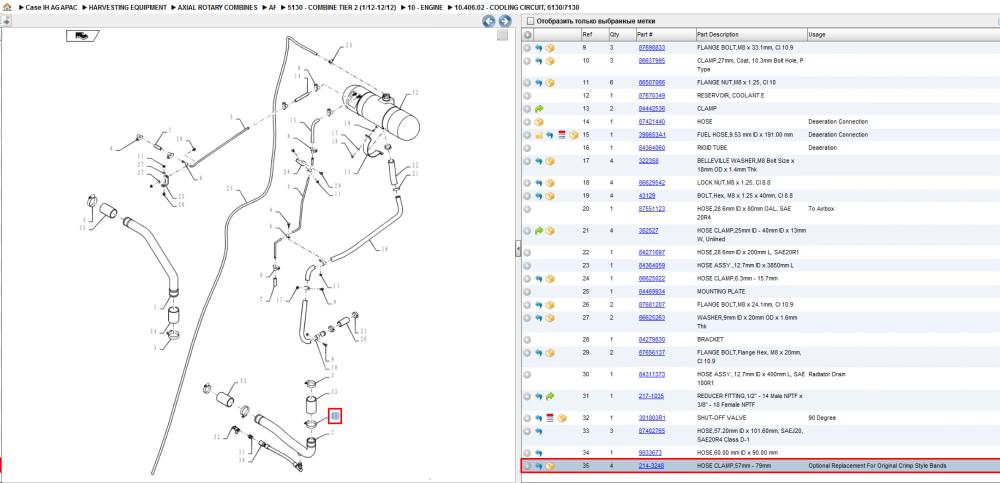Click the combine machine illustration icon
Screen dimensions: 1000x483
tap(83, 36)
